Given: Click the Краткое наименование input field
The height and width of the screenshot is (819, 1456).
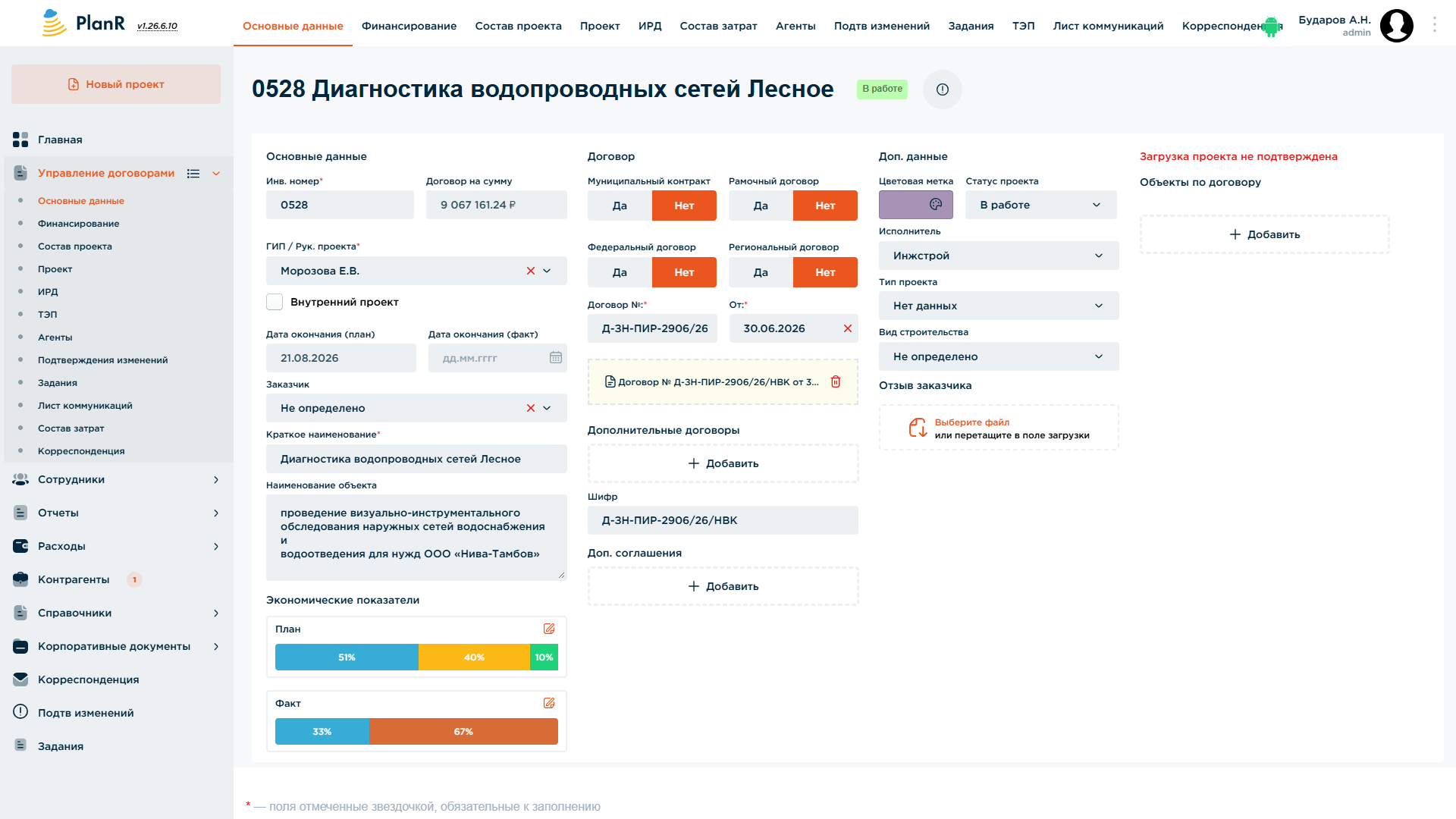Looking at the screenshot, I should (x=416, y=459).
